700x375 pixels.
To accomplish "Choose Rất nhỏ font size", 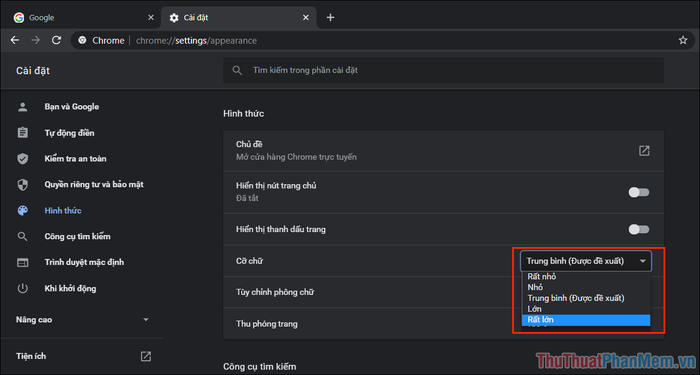I will click(x=586, y=277).
